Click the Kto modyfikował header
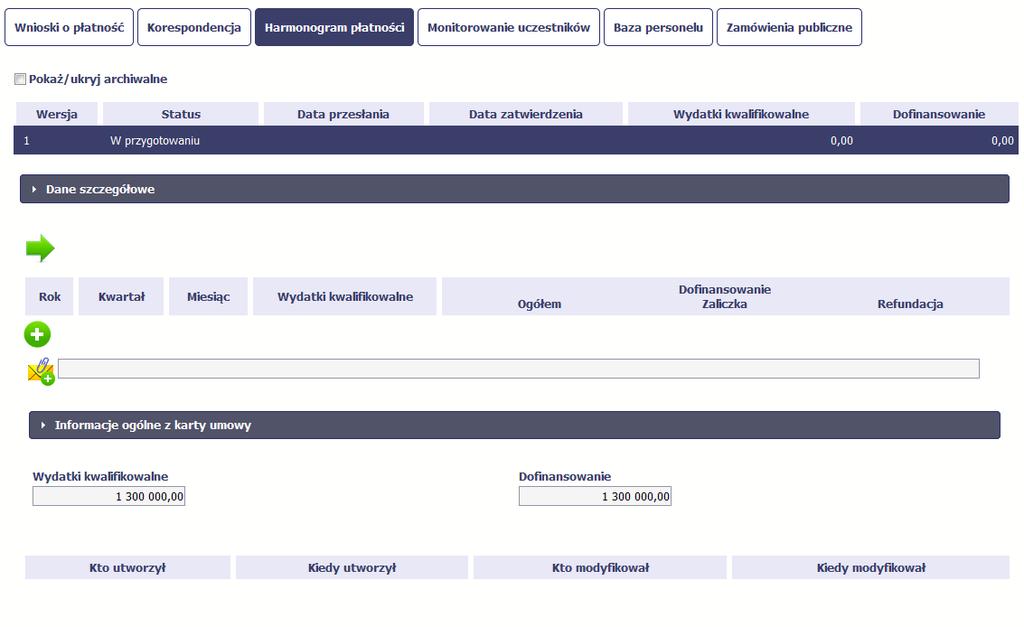Image resolution: width=1024 pixels, height=627 pixels. 600,568
